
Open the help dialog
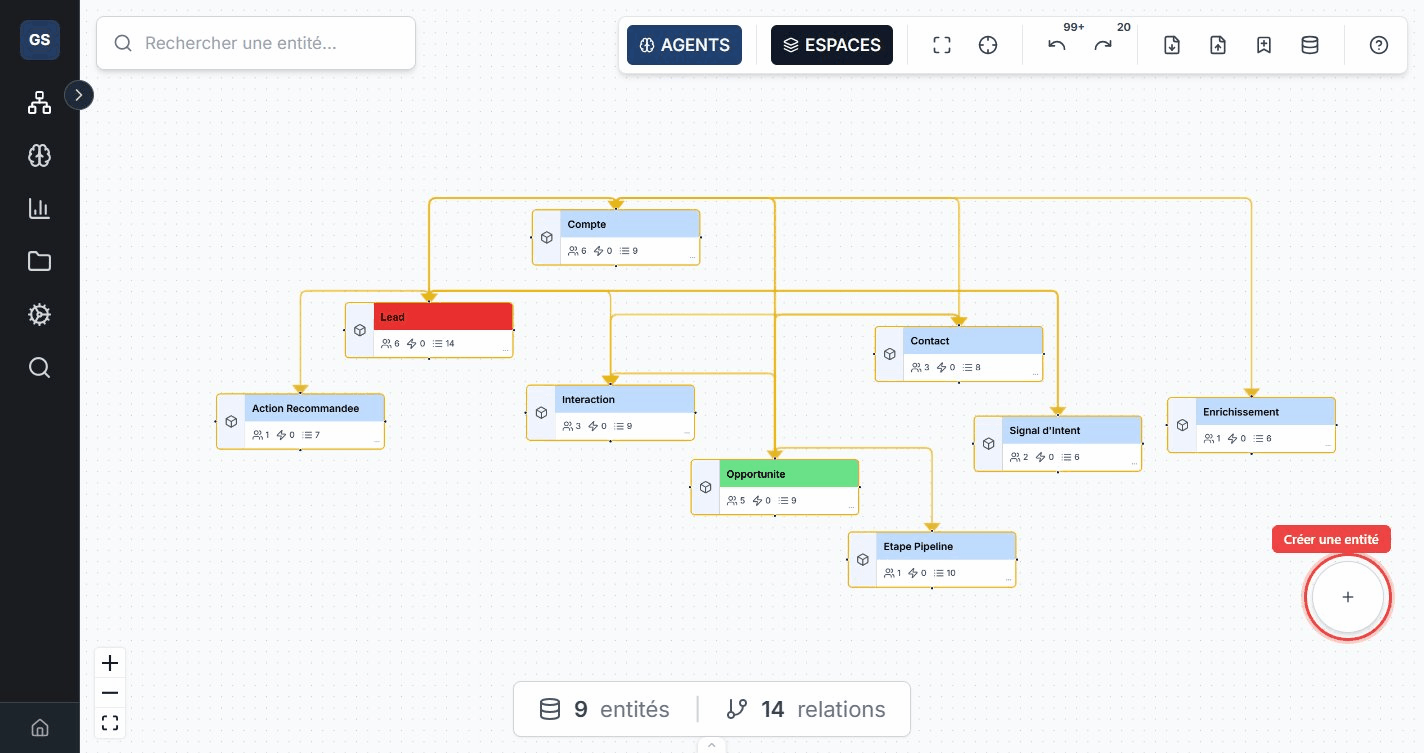(1379, 45)
